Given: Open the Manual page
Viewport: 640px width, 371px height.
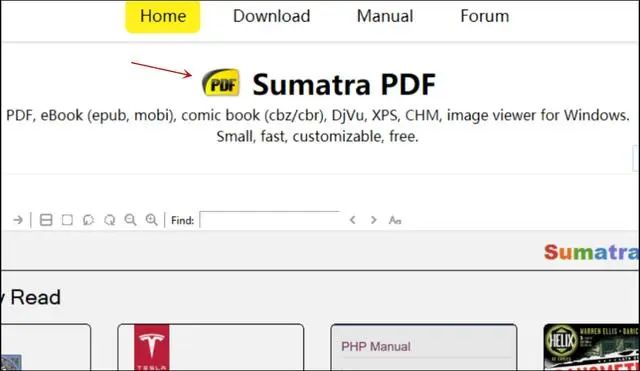Looking at the screenshot, I should [x=385, y=16].
